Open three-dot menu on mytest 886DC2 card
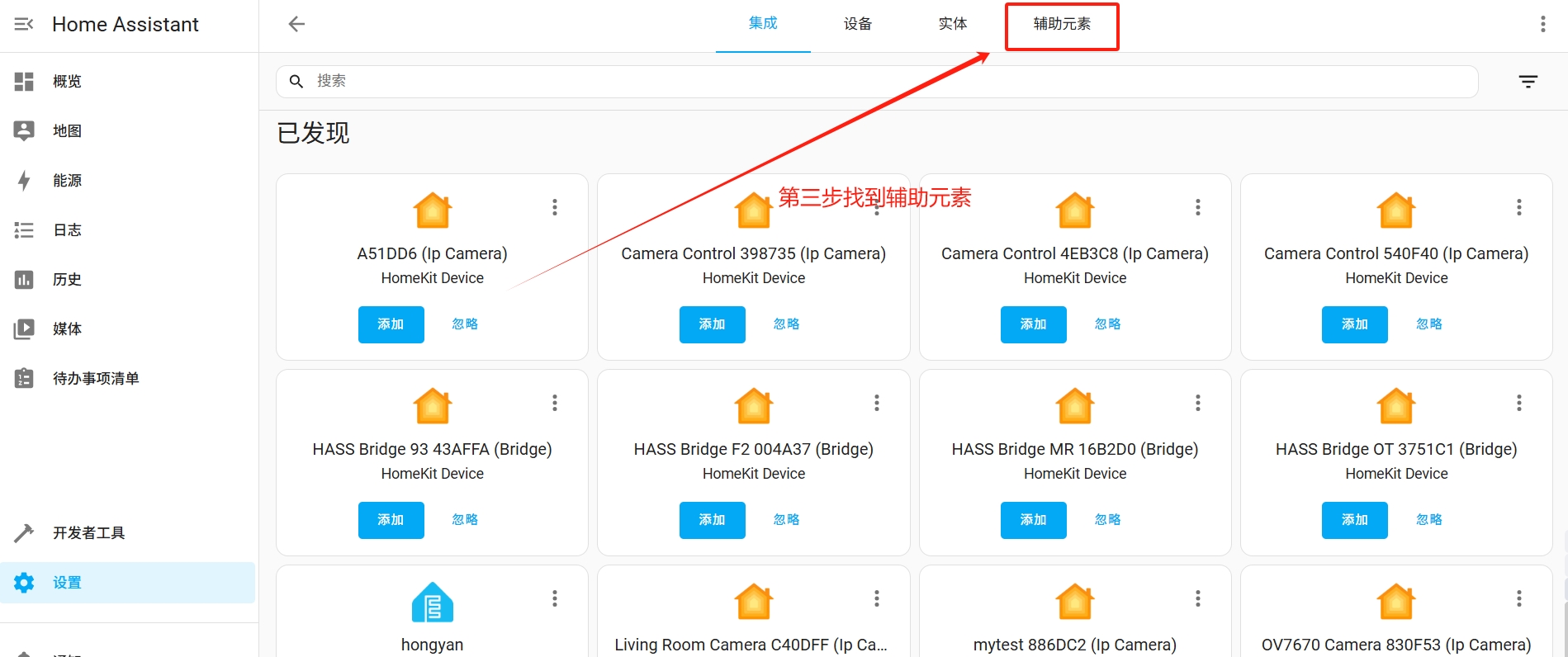The height and width of the screenshot is (657, 1568). (x=1197, y=598)
